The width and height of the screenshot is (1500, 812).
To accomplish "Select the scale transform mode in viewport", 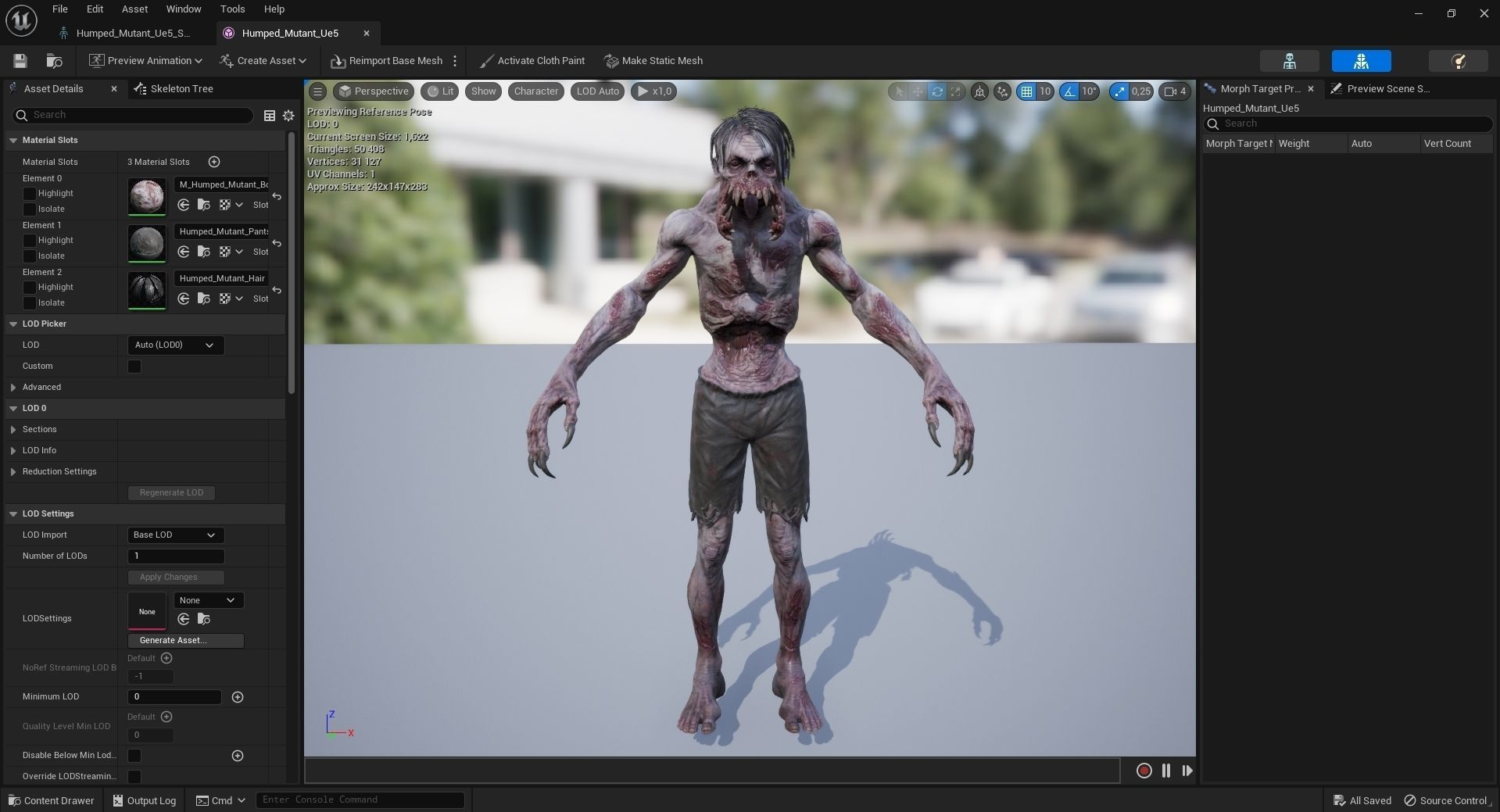I will 955,91.
